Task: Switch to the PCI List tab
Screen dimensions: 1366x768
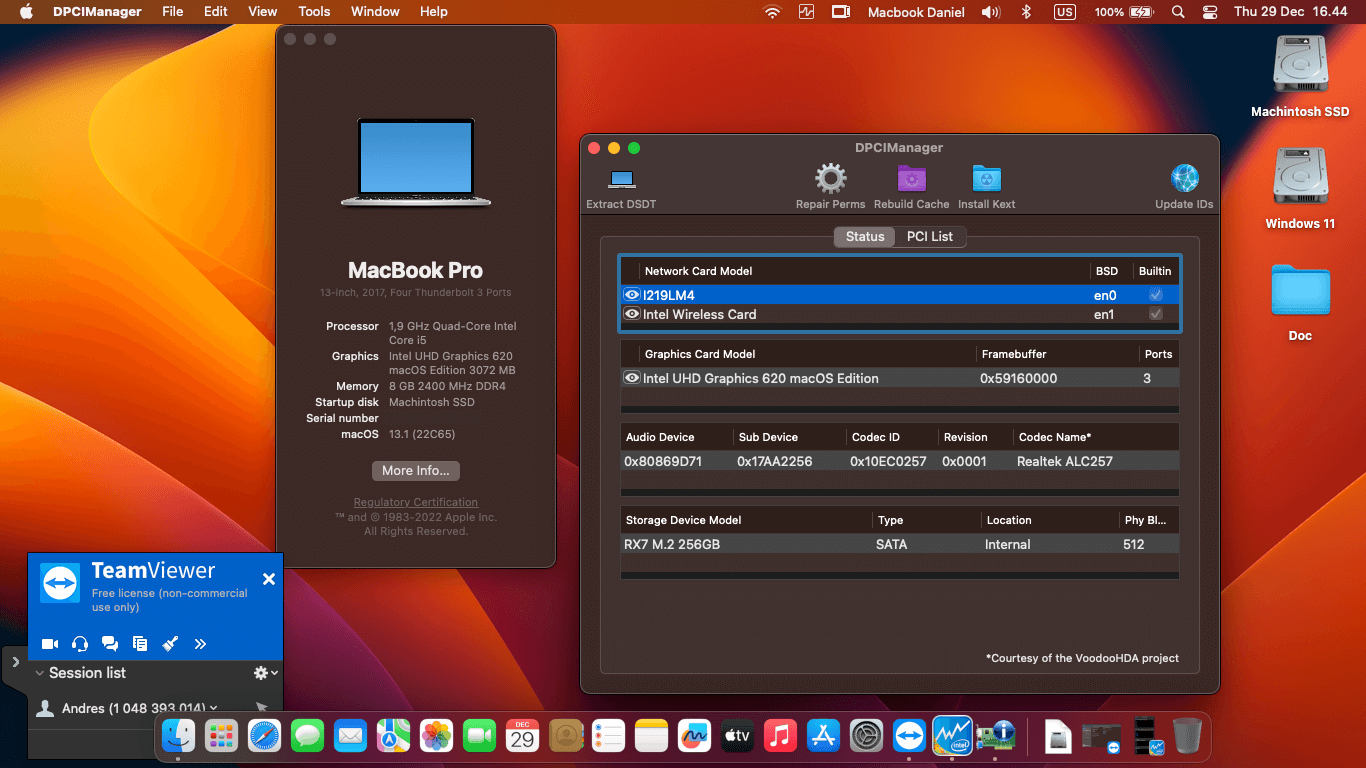Action: pyautogui.click(x=930, y=237)
